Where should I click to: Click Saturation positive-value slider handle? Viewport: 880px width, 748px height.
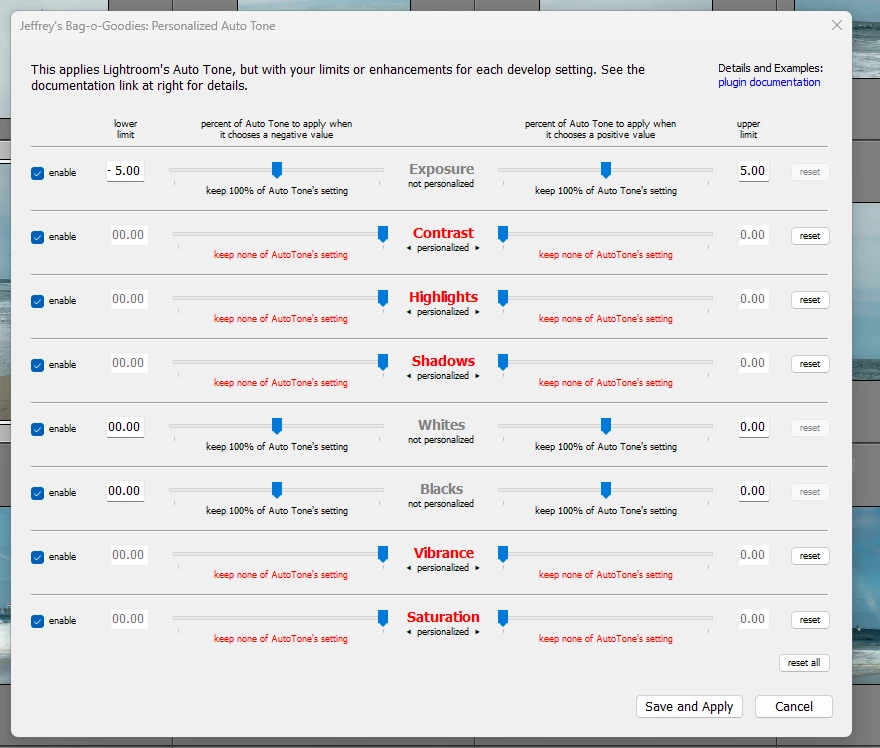click(x=503, y=618)
